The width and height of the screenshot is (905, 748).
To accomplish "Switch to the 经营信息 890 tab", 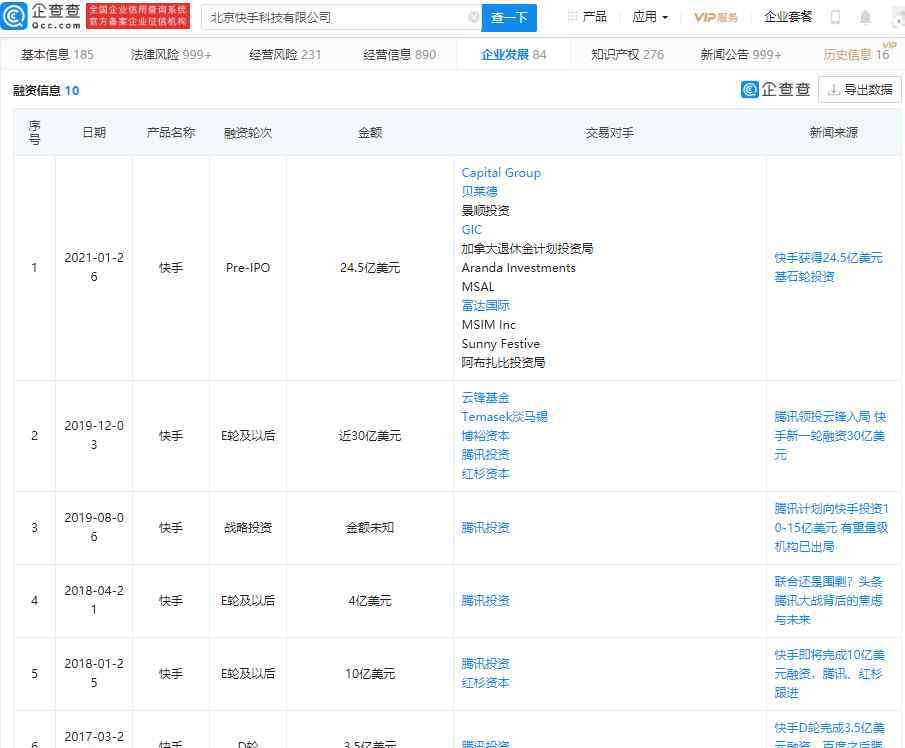I will (x=399, y=55).
